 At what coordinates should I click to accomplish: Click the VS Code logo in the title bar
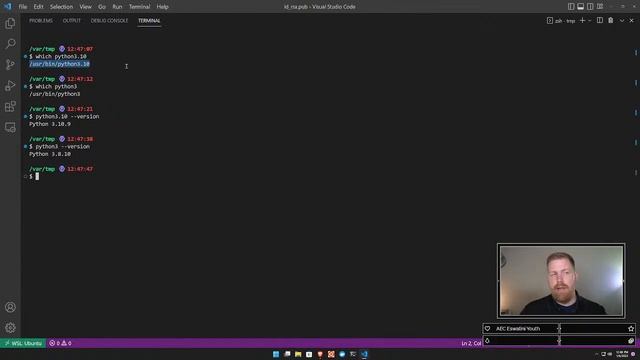(x=8, y=7)
